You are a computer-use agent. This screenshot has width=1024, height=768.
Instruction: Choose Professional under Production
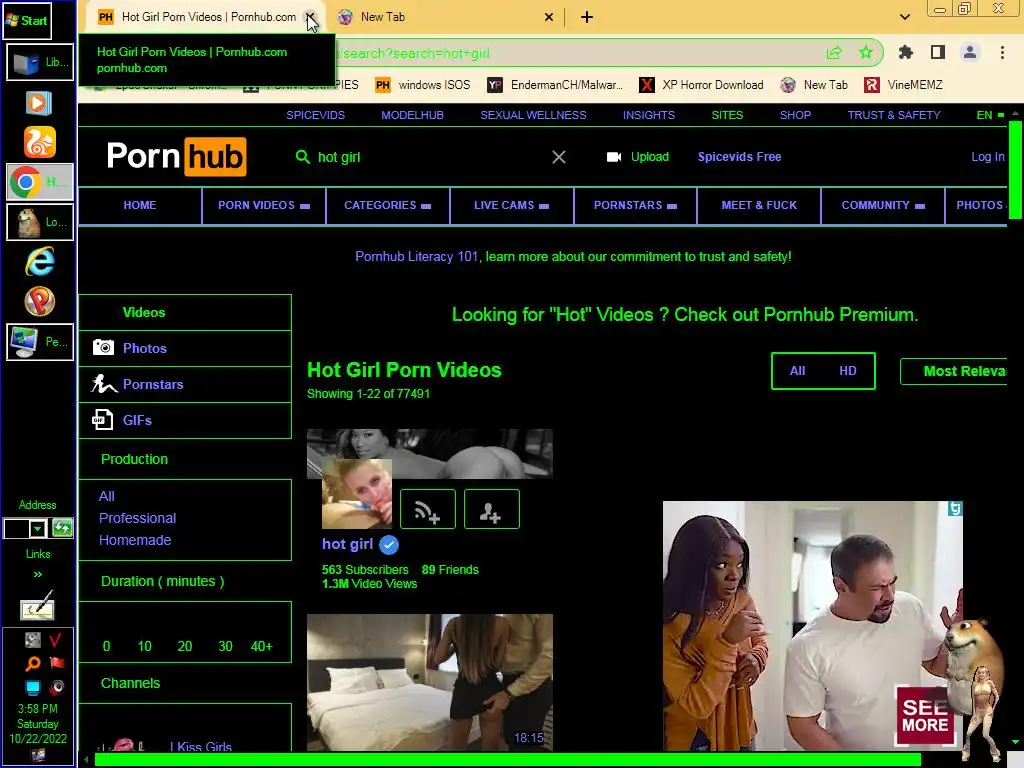click(x=137, y=518)
